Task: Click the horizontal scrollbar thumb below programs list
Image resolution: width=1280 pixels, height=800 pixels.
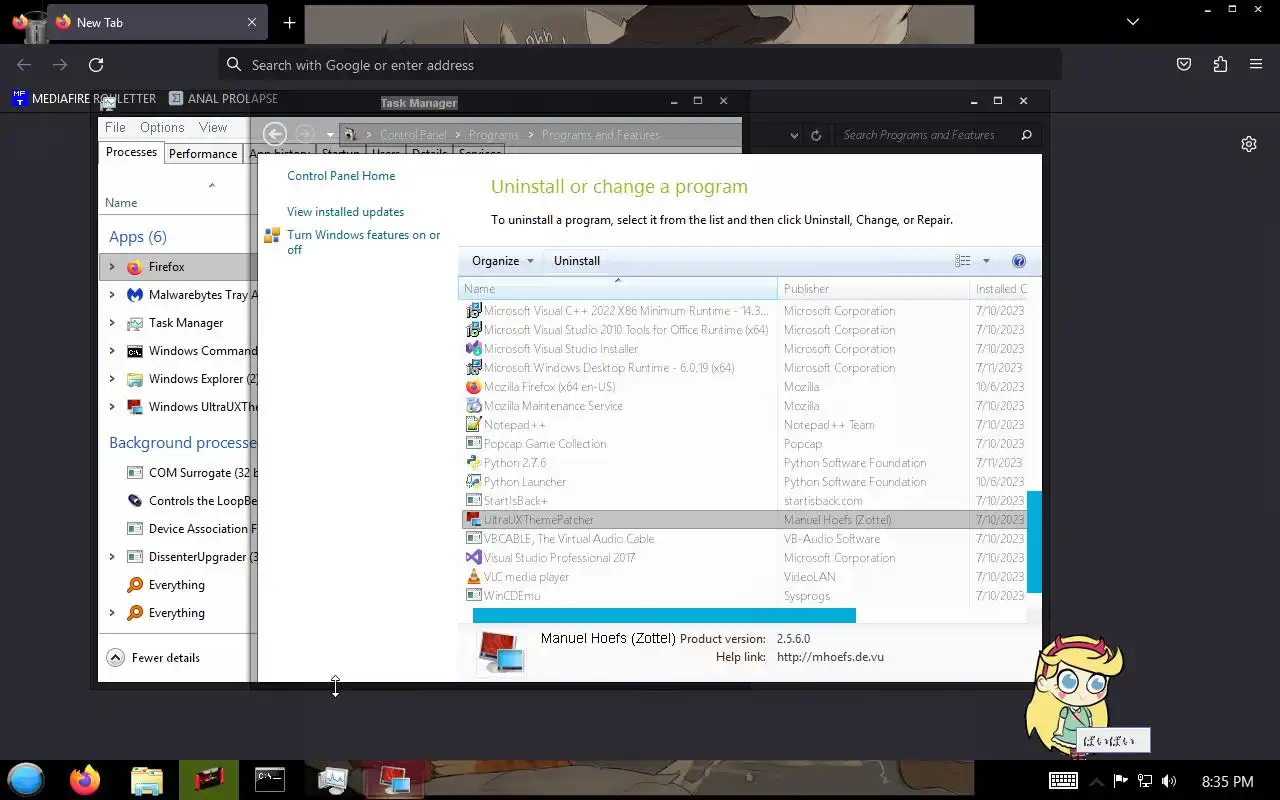Action: click(x=664, y=615)
